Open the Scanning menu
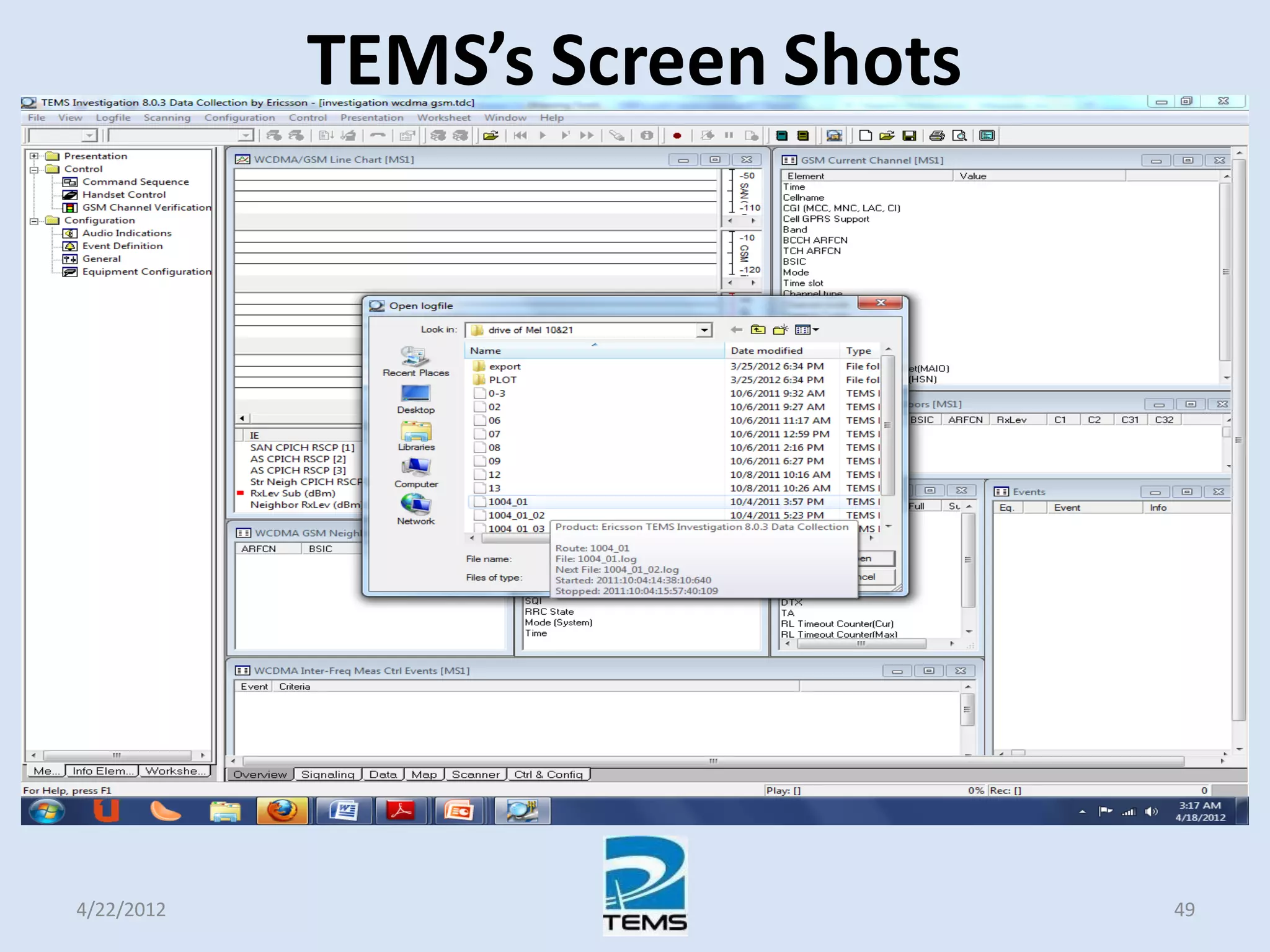Image resolution: width=1270 pixels, height=952 pixels. (167, 118)
